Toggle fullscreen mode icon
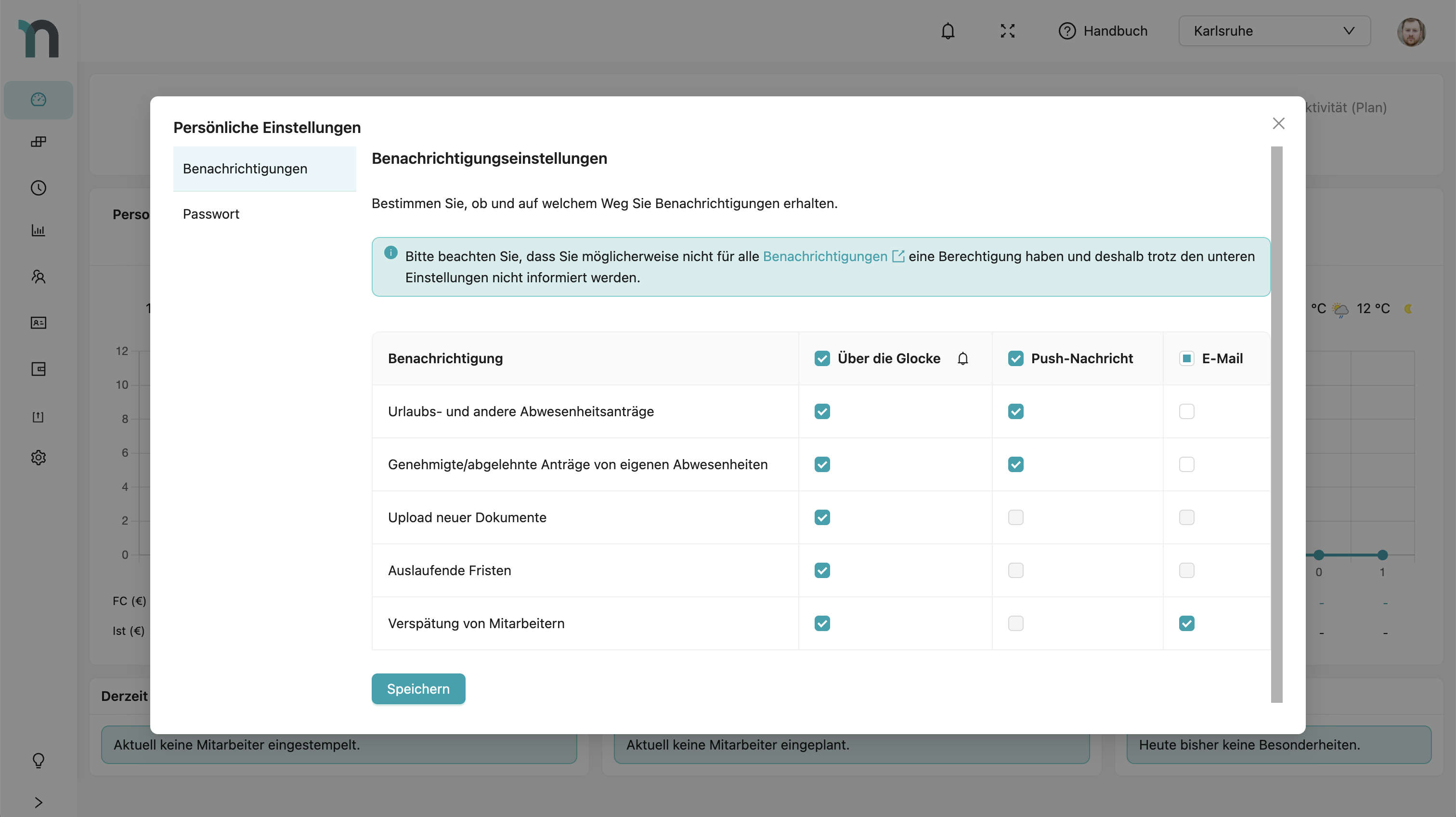 click(x=1007, y=31)
